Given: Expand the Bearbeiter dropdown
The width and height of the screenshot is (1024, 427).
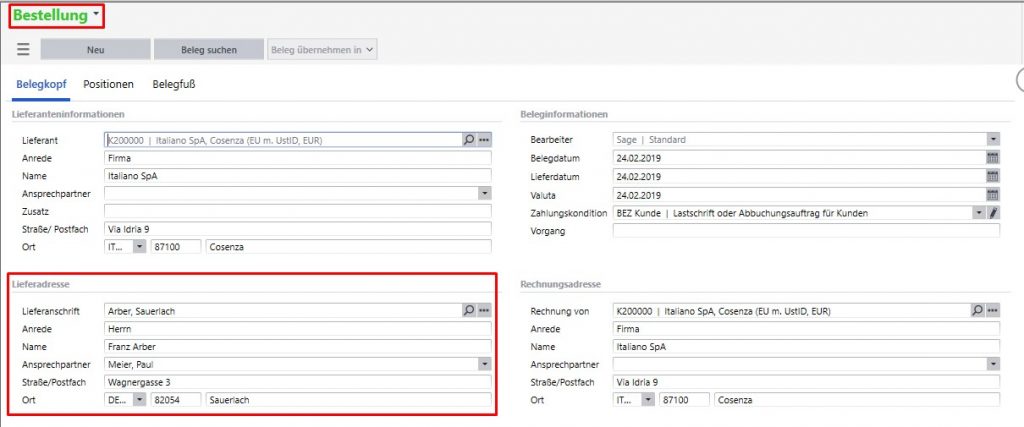Looking at the screenshot, I should (x=992, y=140).
